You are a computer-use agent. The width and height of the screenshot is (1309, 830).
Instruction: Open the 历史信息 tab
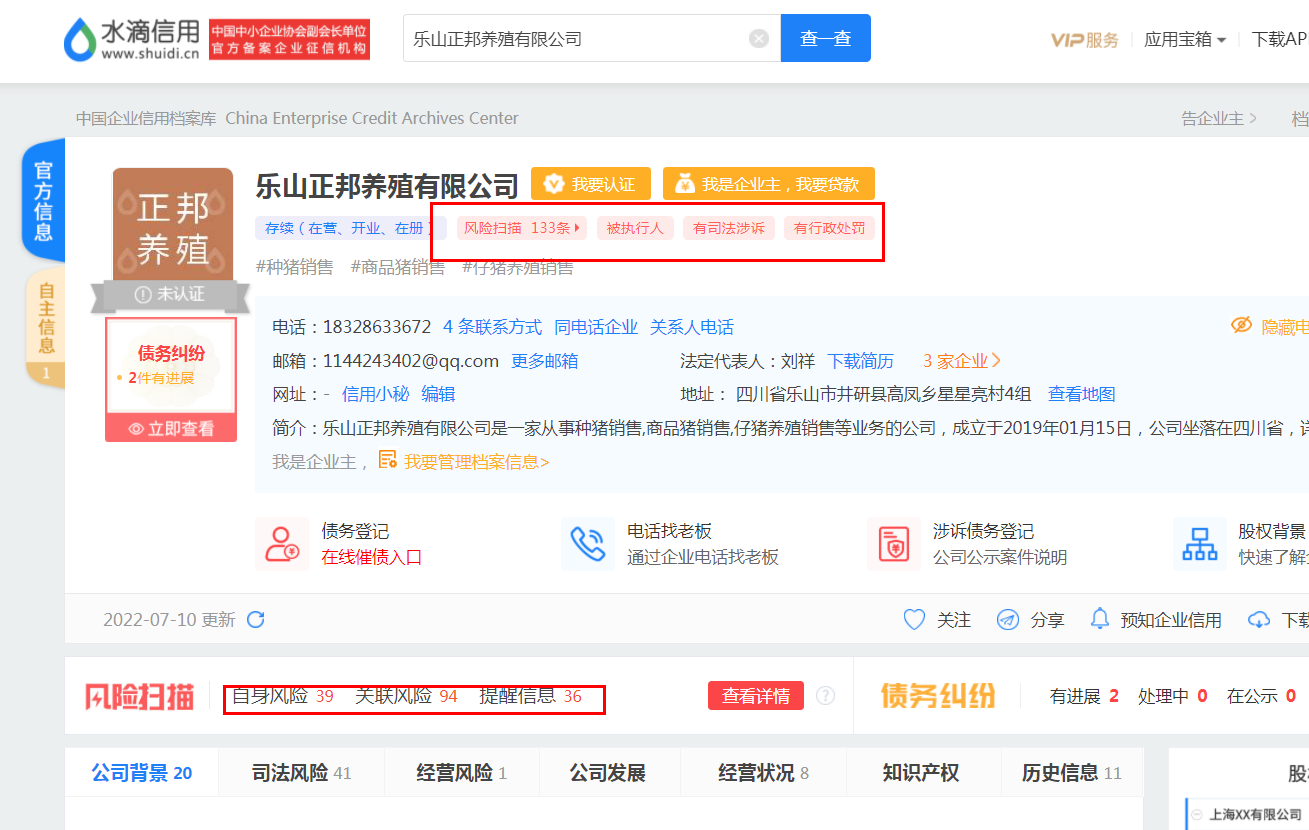coord(1071,773)
